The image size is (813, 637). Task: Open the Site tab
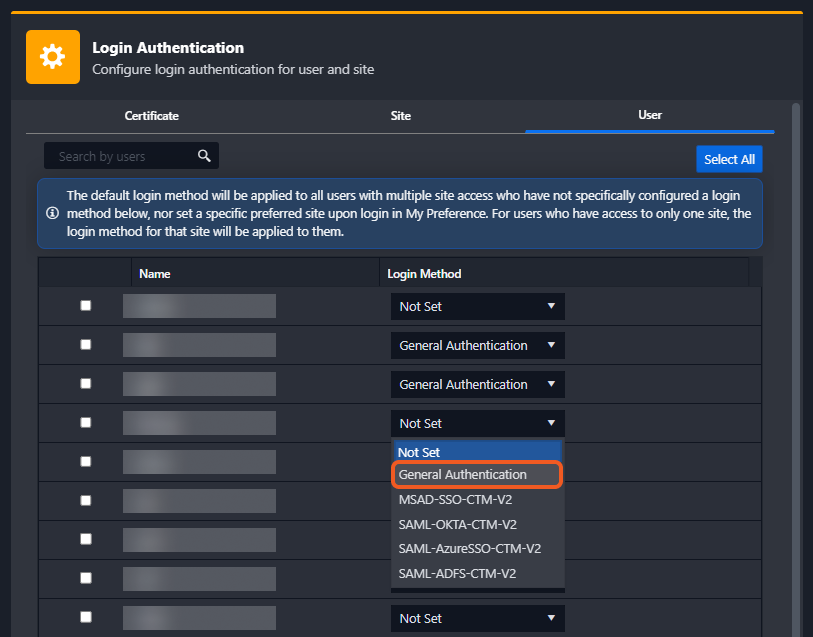pyautogui.click(x=400, y=116)
